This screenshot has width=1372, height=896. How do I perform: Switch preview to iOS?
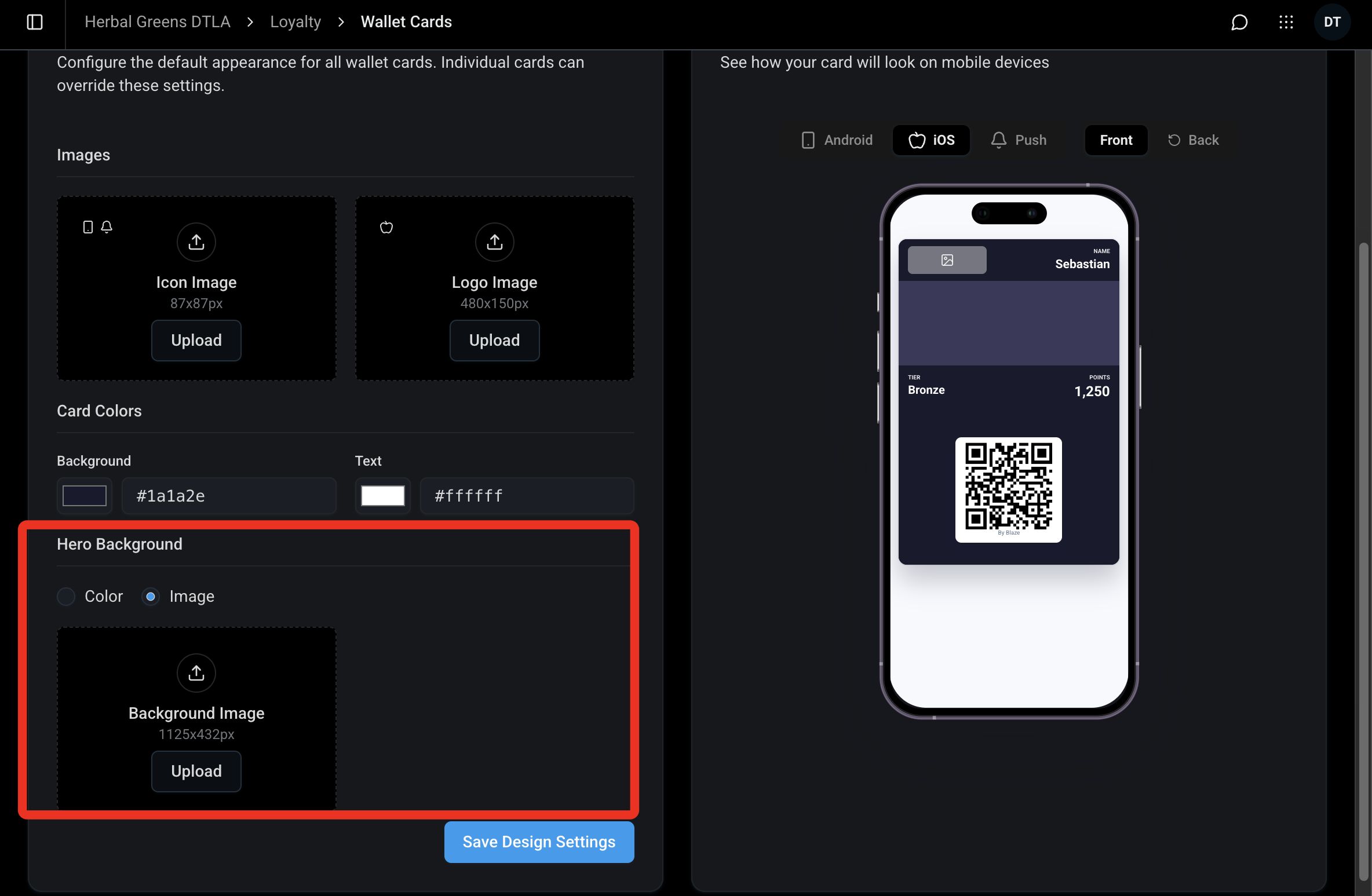coord(931,140)
